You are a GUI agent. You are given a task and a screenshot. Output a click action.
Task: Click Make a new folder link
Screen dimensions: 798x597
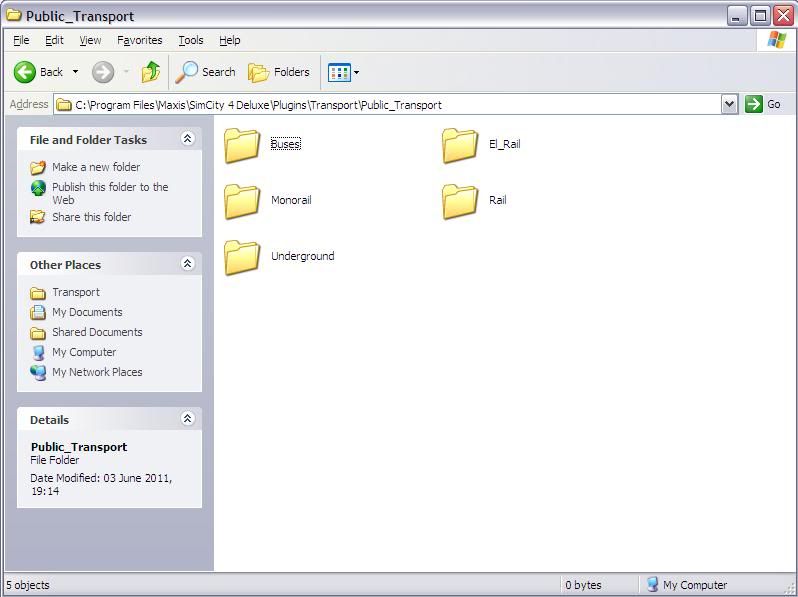(96, 167)
